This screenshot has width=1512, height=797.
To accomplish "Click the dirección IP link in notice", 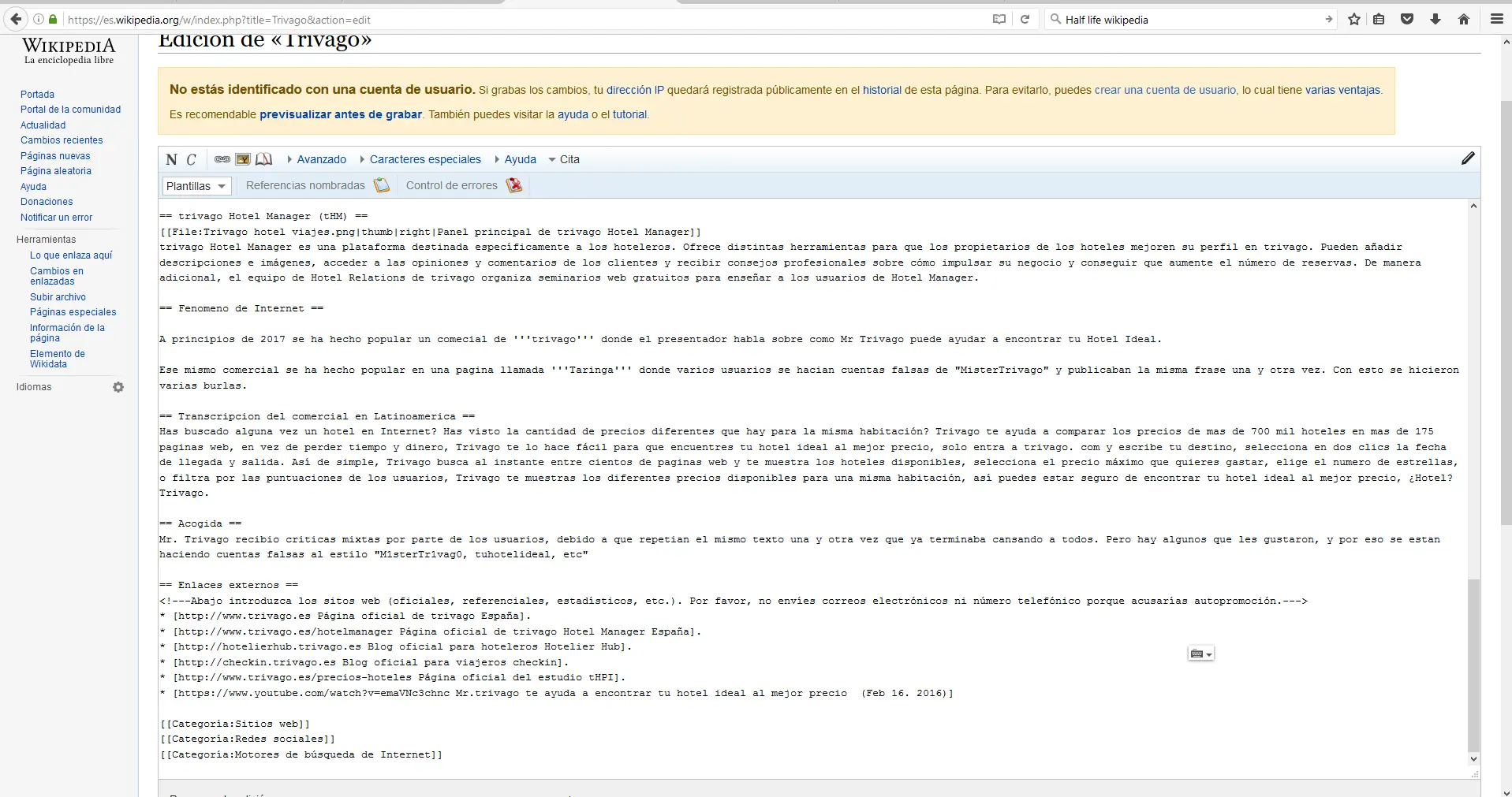I will [635, 90].
